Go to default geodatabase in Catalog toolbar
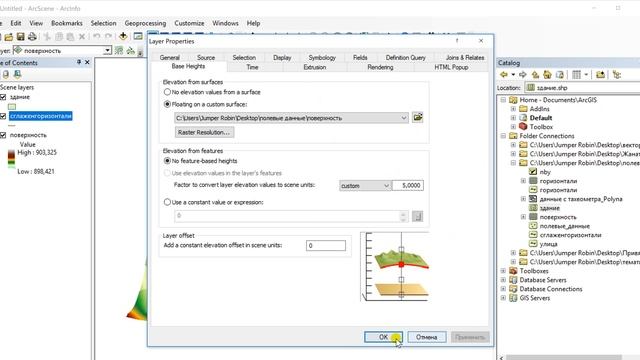The height and width of the screenshot is (360, 640). 560,74
